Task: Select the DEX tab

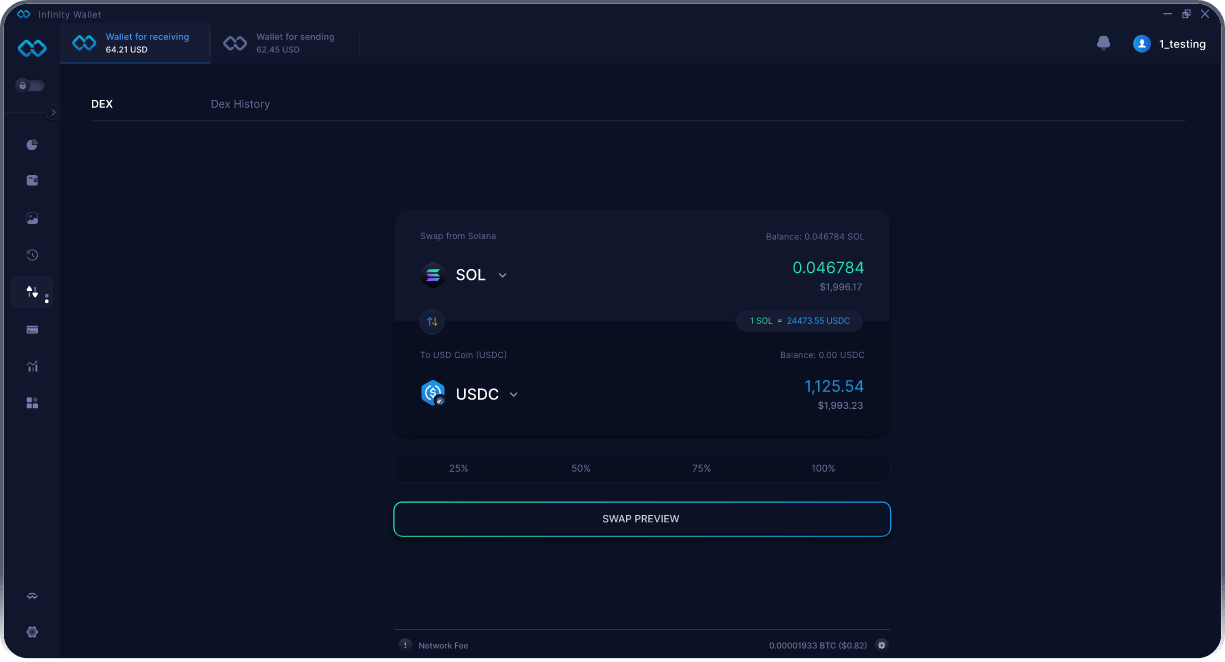Action: tap(102, 104)
